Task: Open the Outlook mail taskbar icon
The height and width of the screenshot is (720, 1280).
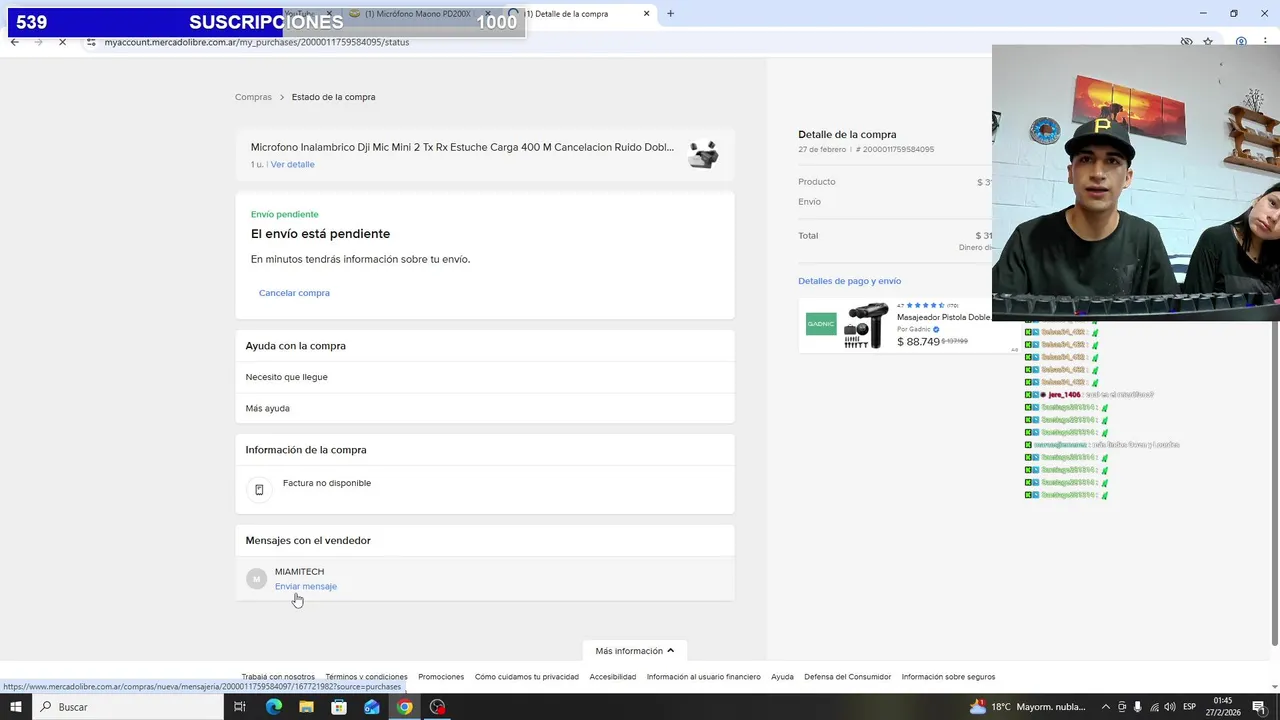Action: [372, 707]
